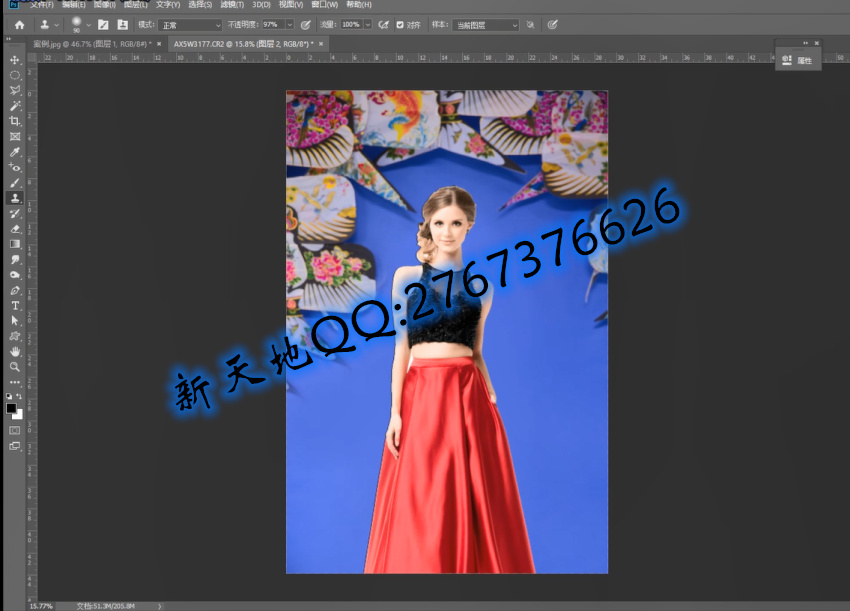Select the Move tool

click(x=15, y=60)
